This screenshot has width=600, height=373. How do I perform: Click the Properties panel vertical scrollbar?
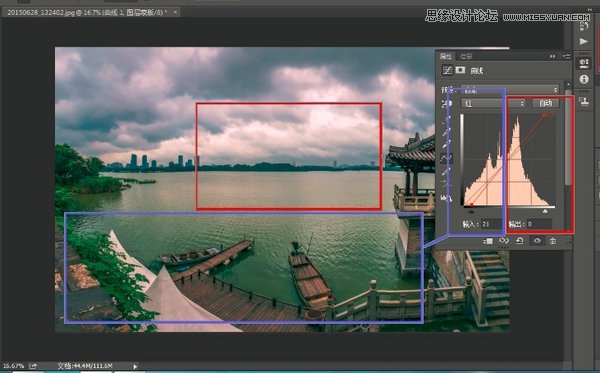(x=568, y=138)
